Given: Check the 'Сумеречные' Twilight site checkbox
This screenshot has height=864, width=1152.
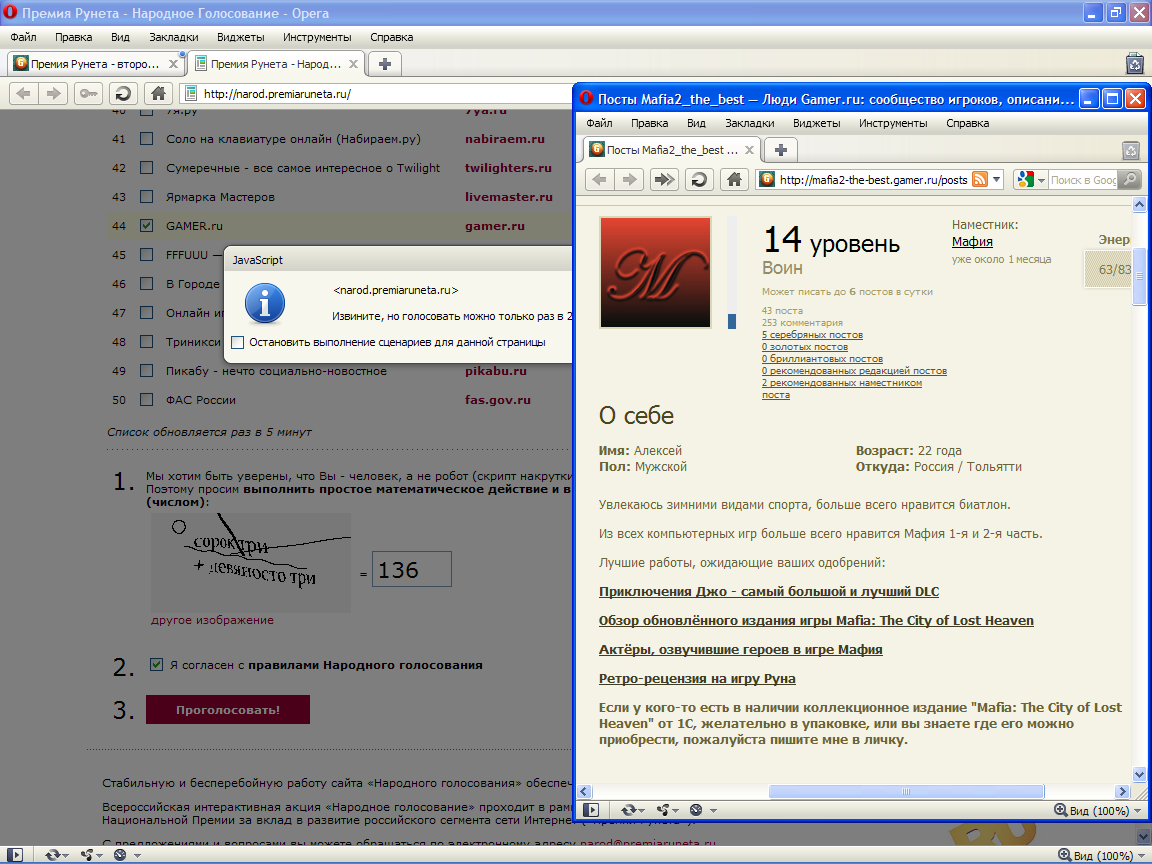Looking at the screenshot, I should tap(147, 168).
